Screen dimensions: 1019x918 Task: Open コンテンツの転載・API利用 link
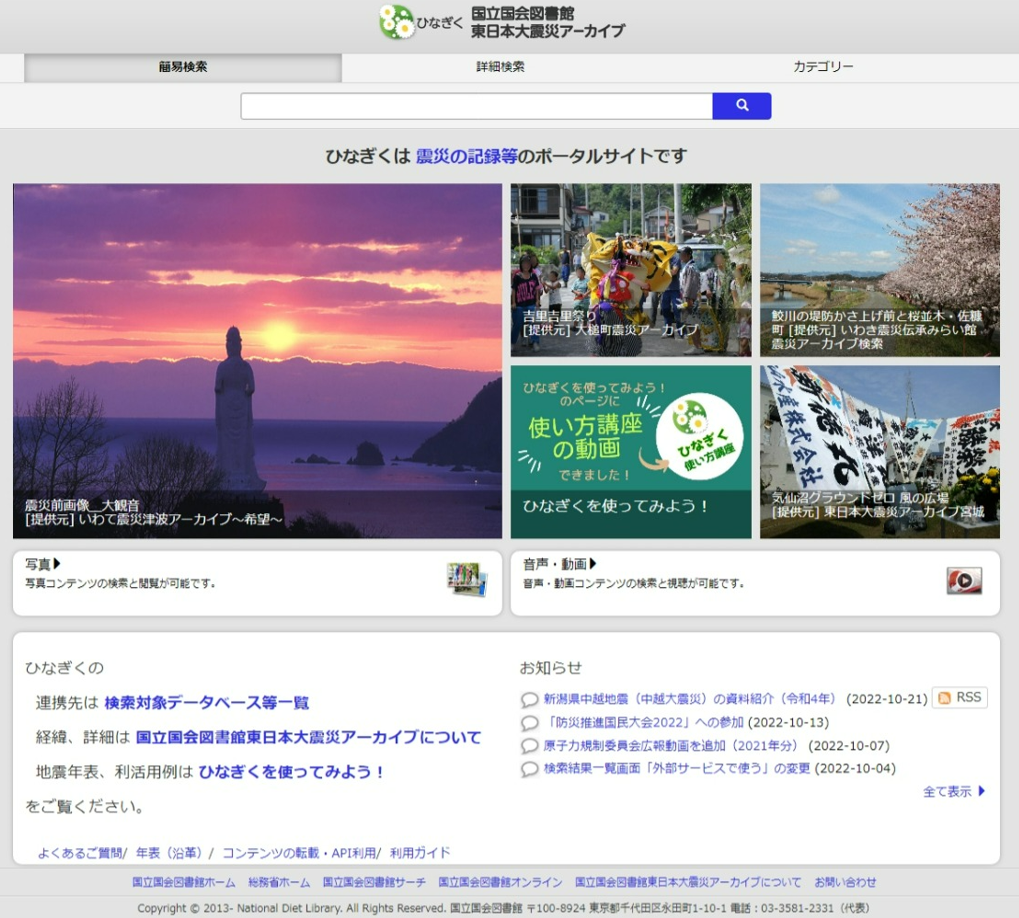[x=299, y=853]
